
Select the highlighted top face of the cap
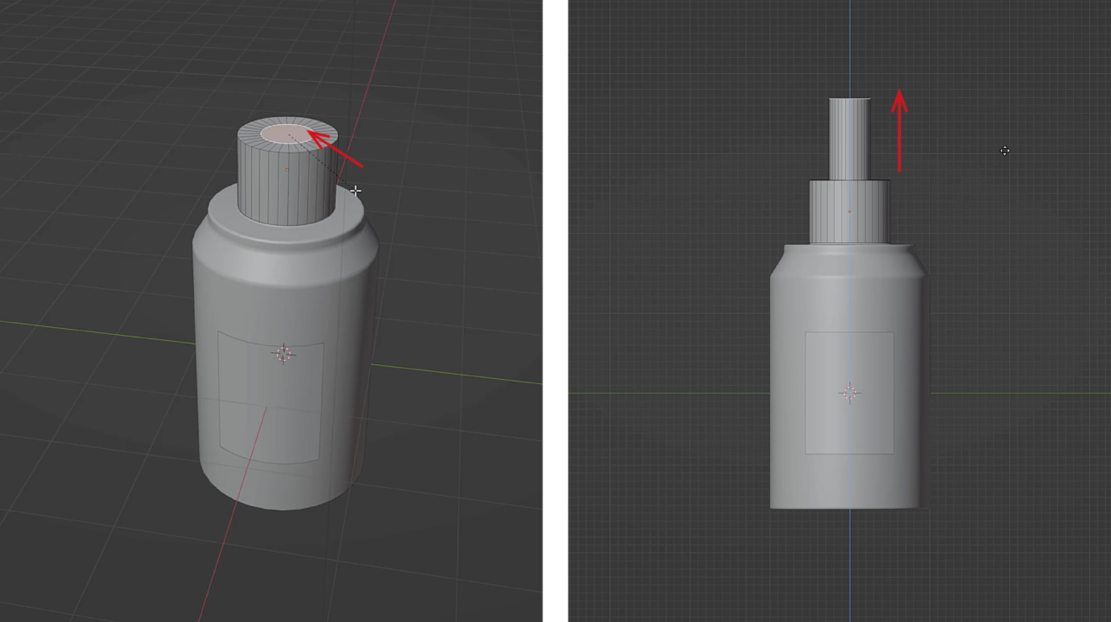[x=287, y=133]
